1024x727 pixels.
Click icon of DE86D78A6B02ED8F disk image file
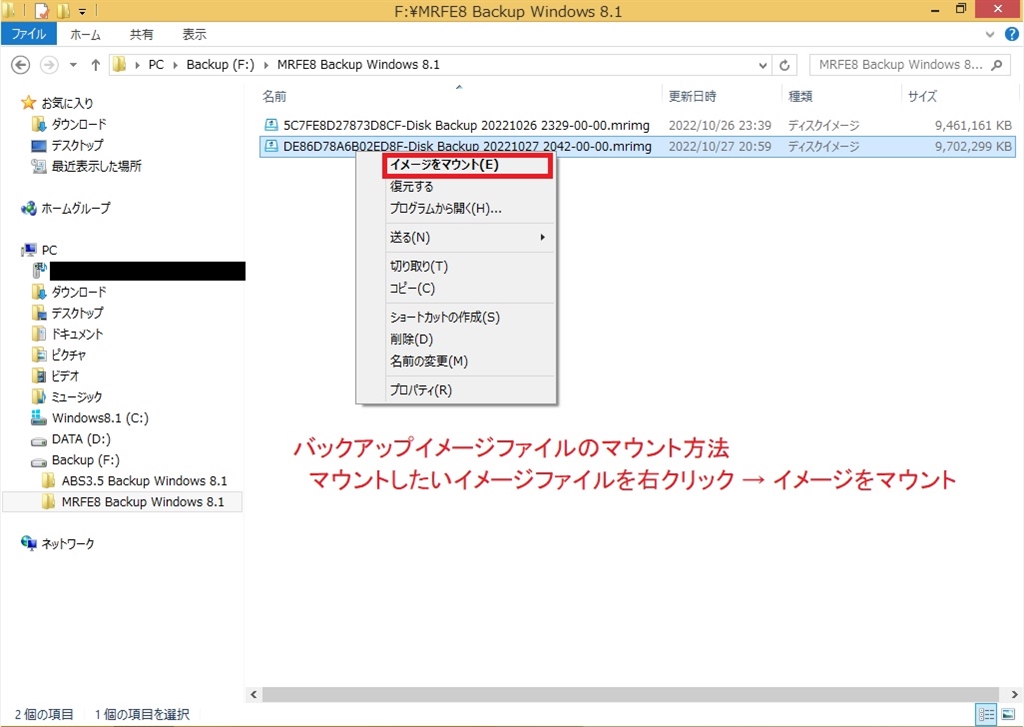pos(270,146)
